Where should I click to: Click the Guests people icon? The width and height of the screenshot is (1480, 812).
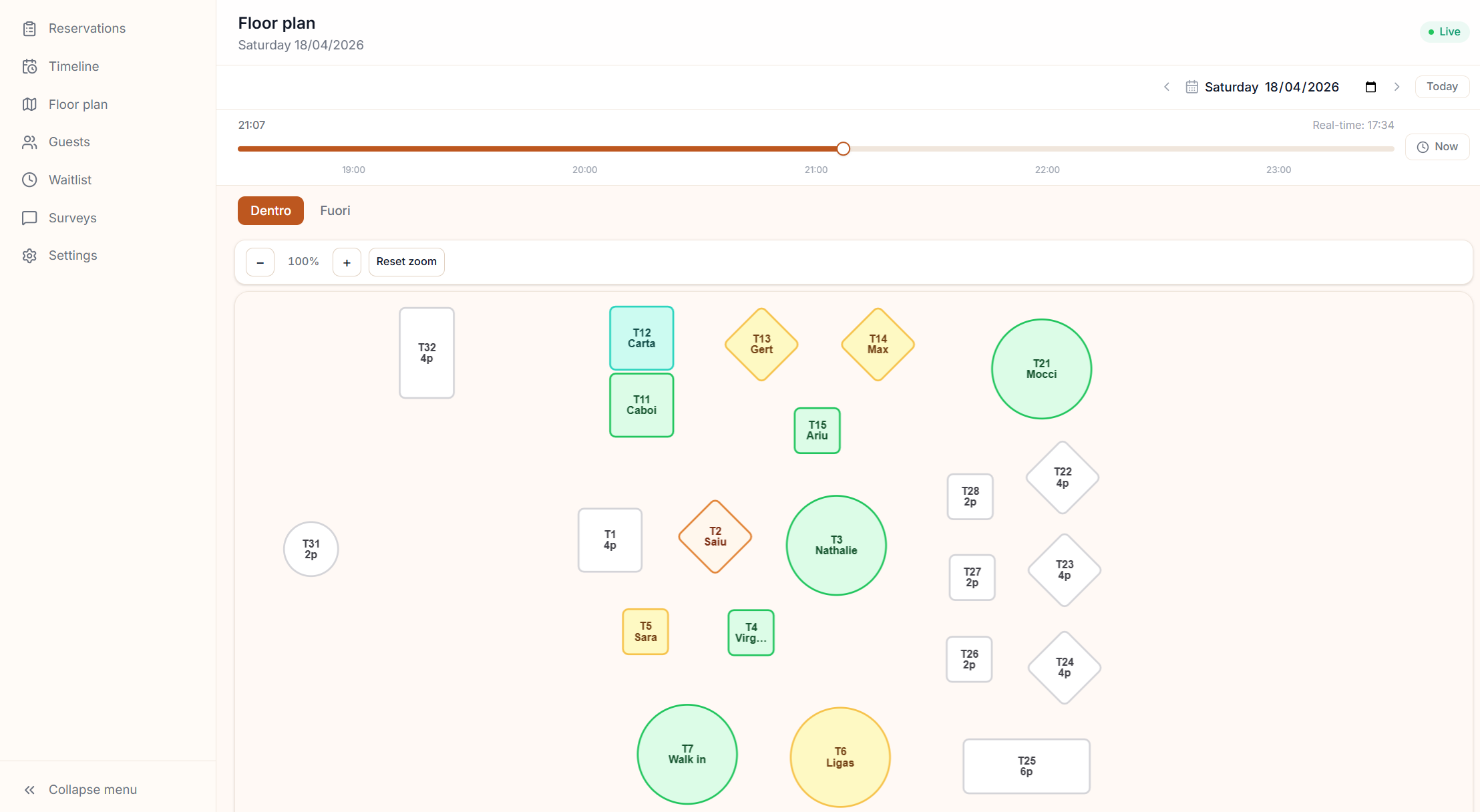29,142
